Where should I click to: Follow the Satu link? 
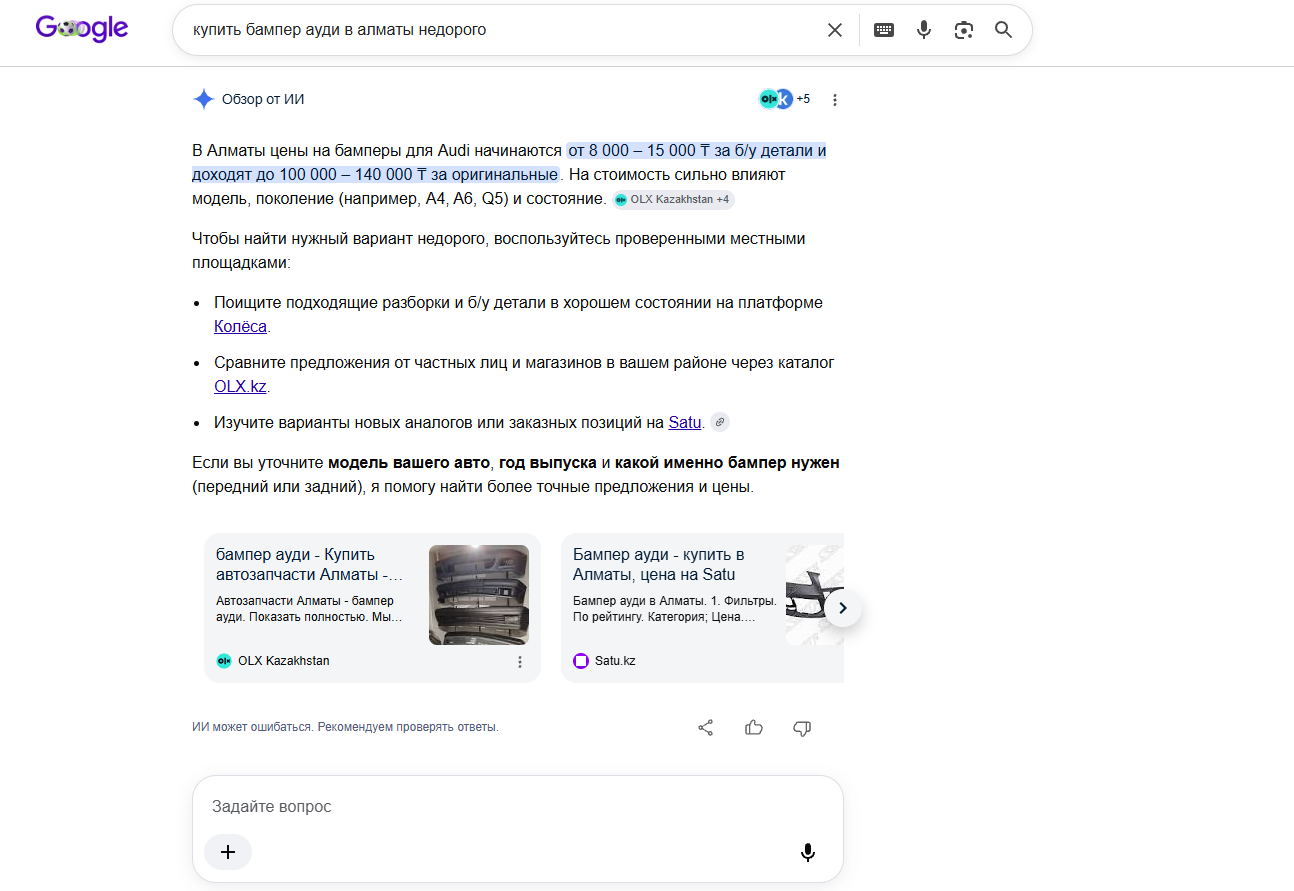[684, 422]
